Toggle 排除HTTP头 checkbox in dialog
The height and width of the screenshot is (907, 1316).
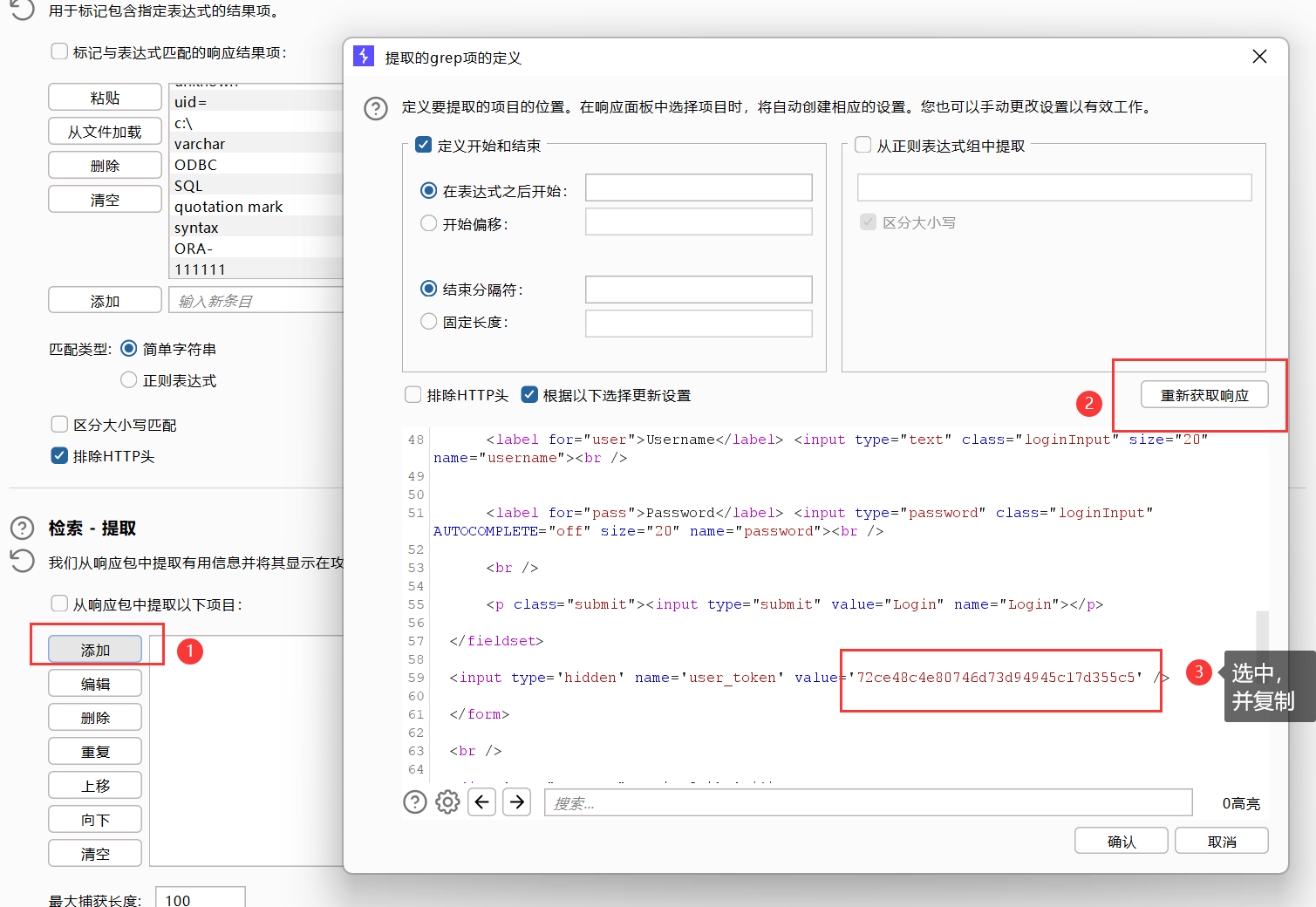tap(413, 395)
